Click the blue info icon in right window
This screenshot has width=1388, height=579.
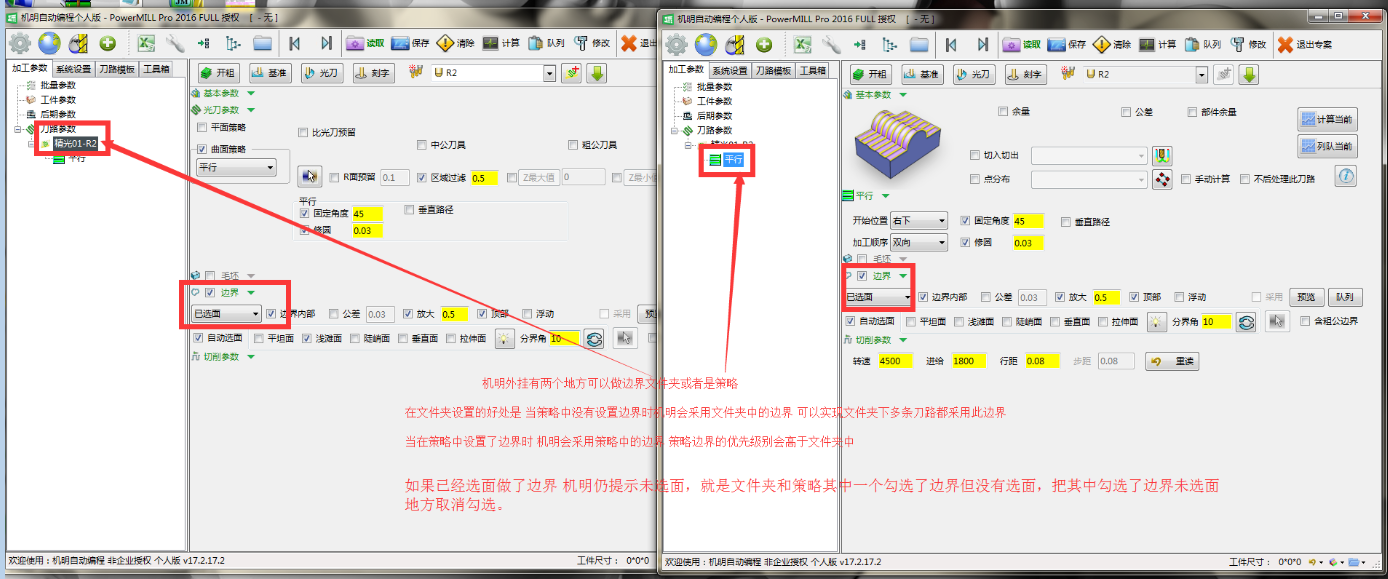[1346, 176]
